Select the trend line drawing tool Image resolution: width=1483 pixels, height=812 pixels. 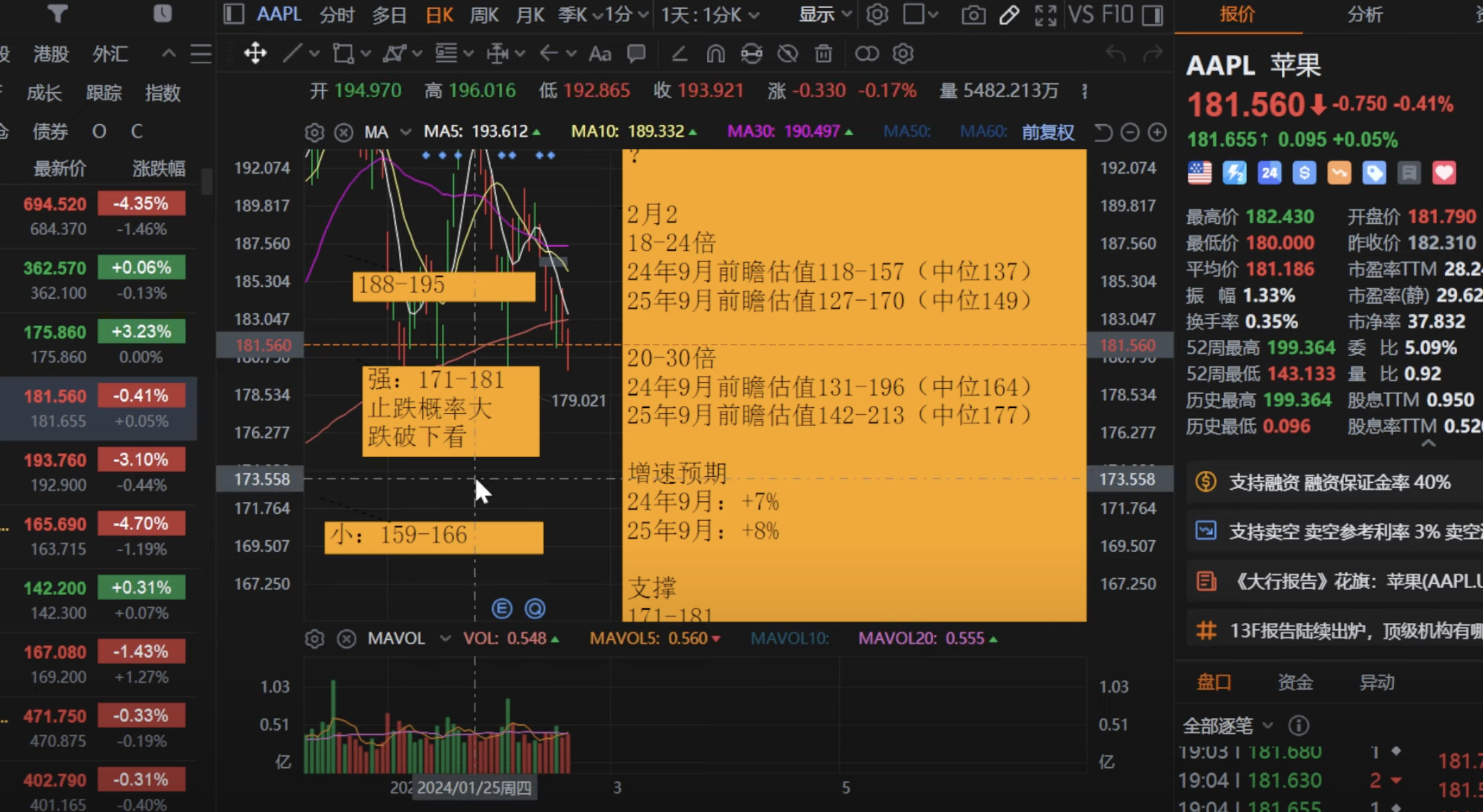point(293,54)
